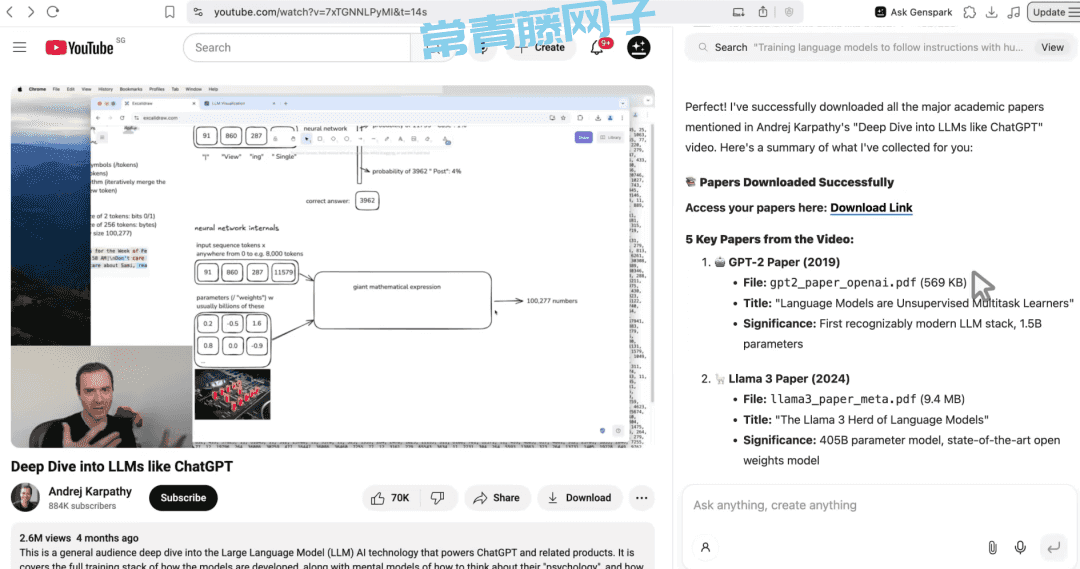Click YouTube Create button
Image resolution: width=1080 pixels, height=569 pixels.
coord(541,48)
